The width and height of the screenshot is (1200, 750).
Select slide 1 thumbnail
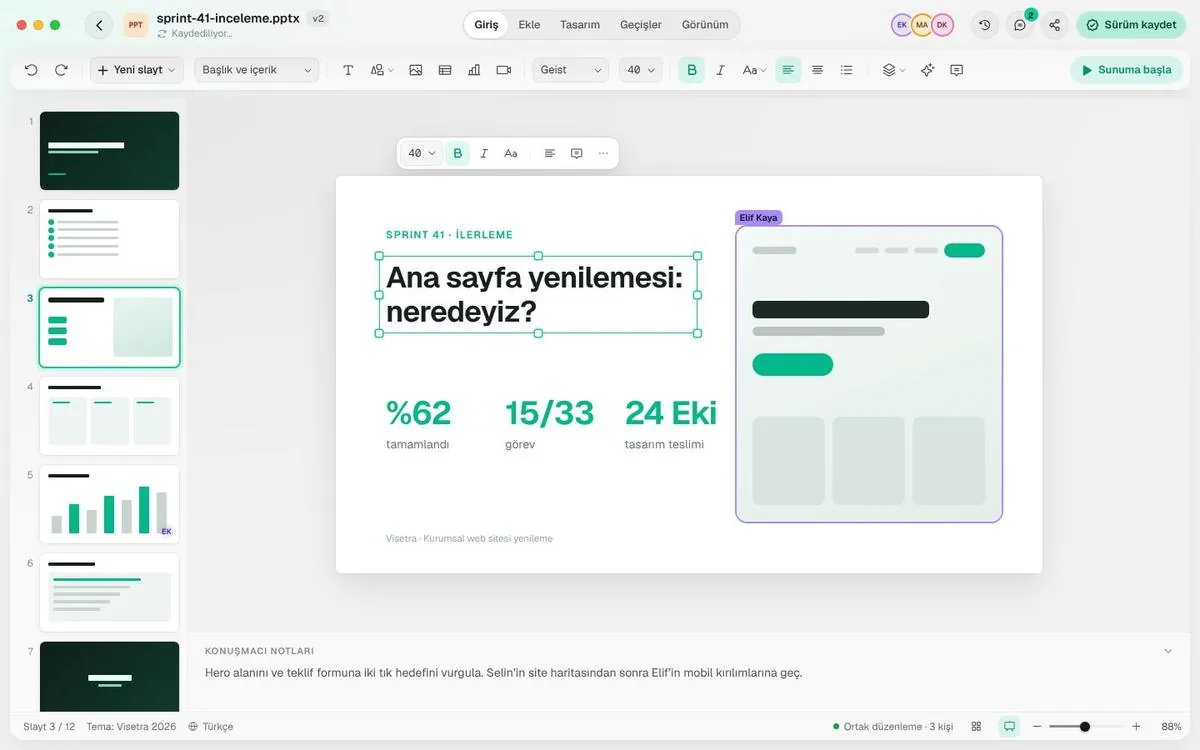109,151
